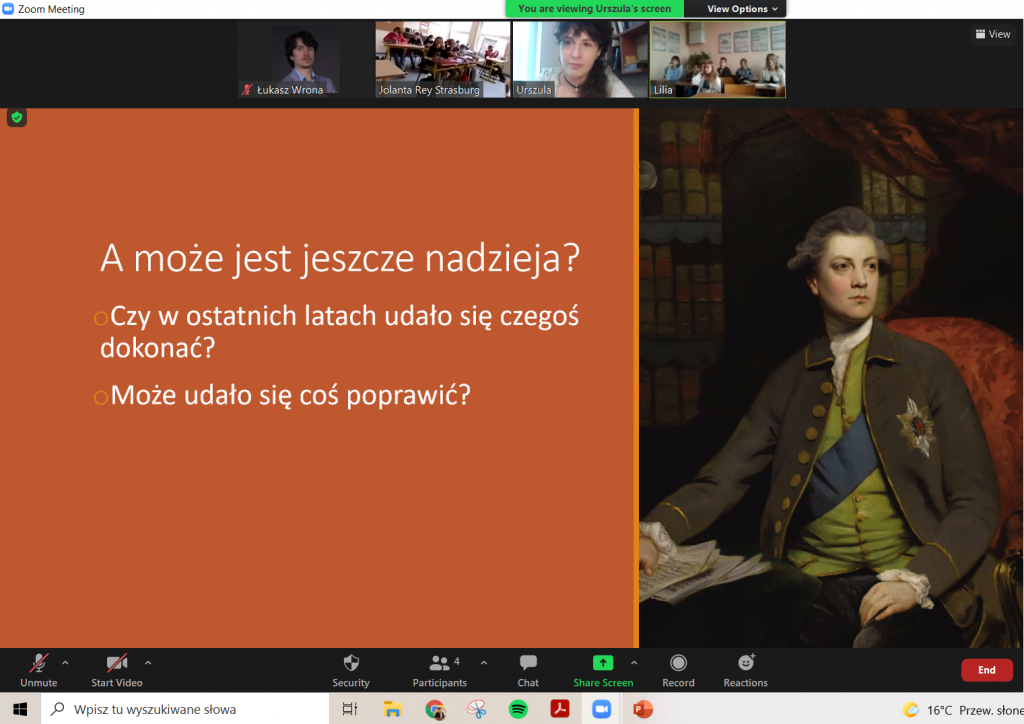This screenshot has height=724, width=1024.
Task: Click the red End meeting button
Action: tap(986, 670)
